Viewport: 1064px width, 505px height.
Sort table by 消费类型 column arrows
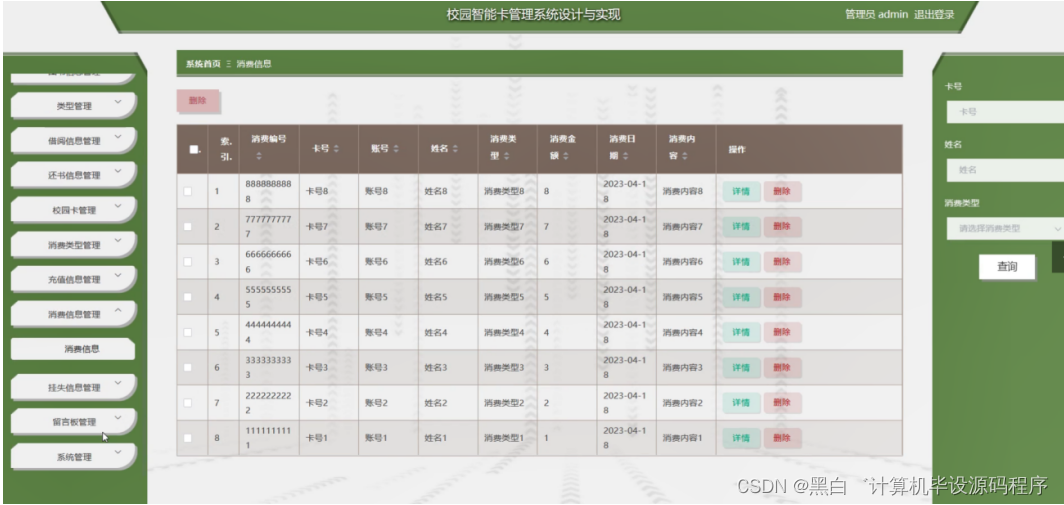click(507, 156)
